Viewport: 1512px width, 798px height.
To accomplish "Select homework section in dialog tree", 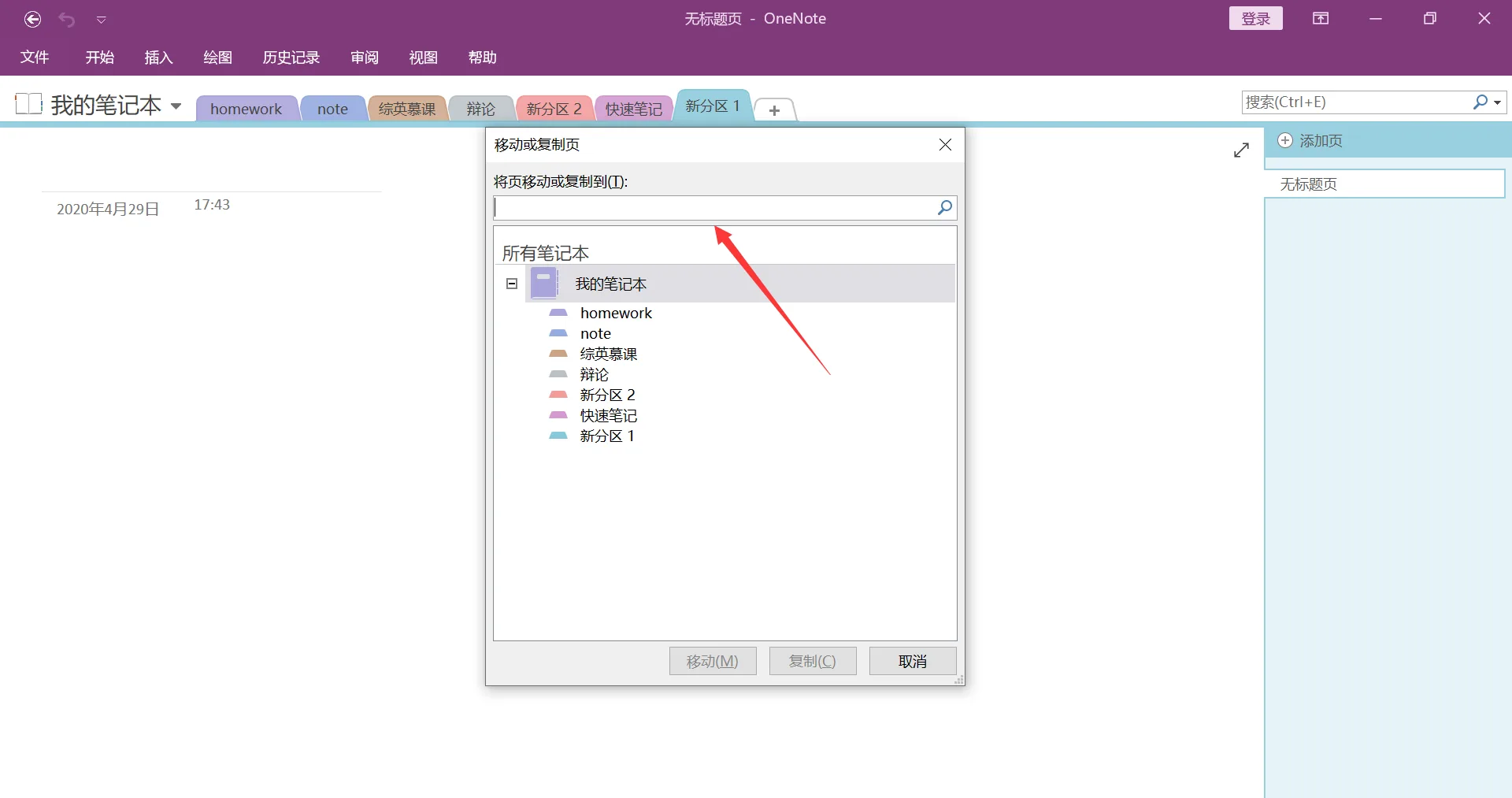I will [616, 313].
